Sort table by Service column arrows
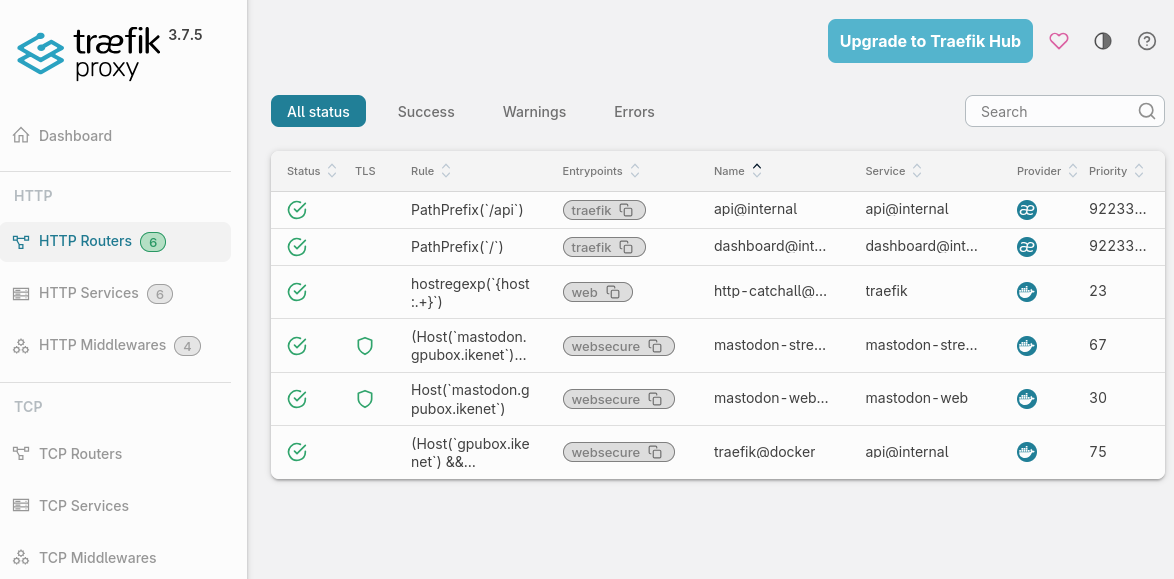This screenshot has height=579, width=1174. pyautogui.click(x=916, y=171)
